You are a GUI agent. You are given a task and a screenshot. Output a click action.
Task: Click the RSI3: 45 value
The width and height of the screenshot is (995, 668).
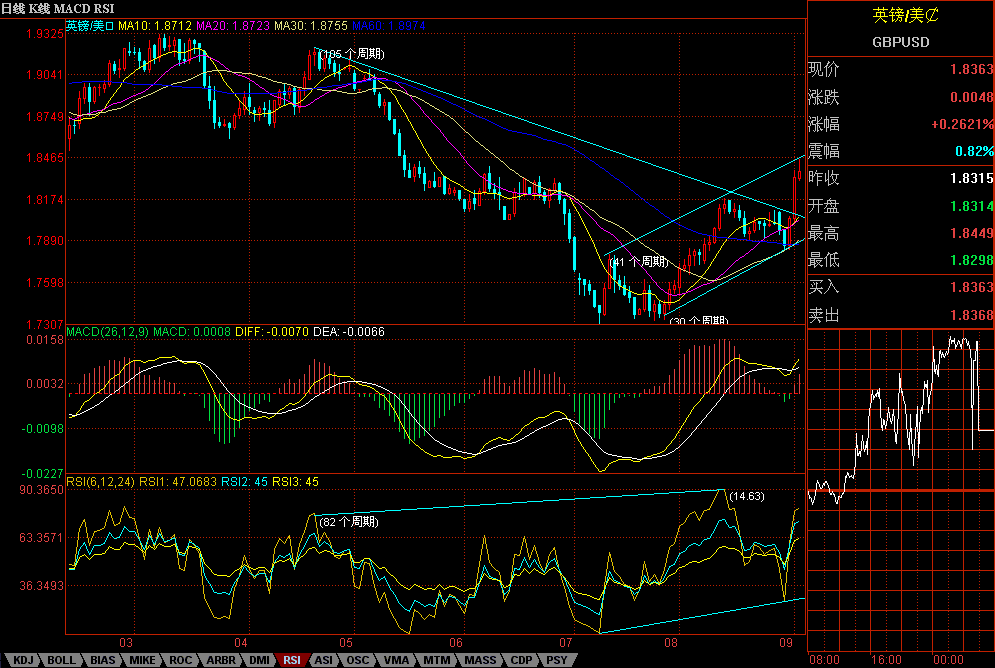click(295, 482)
